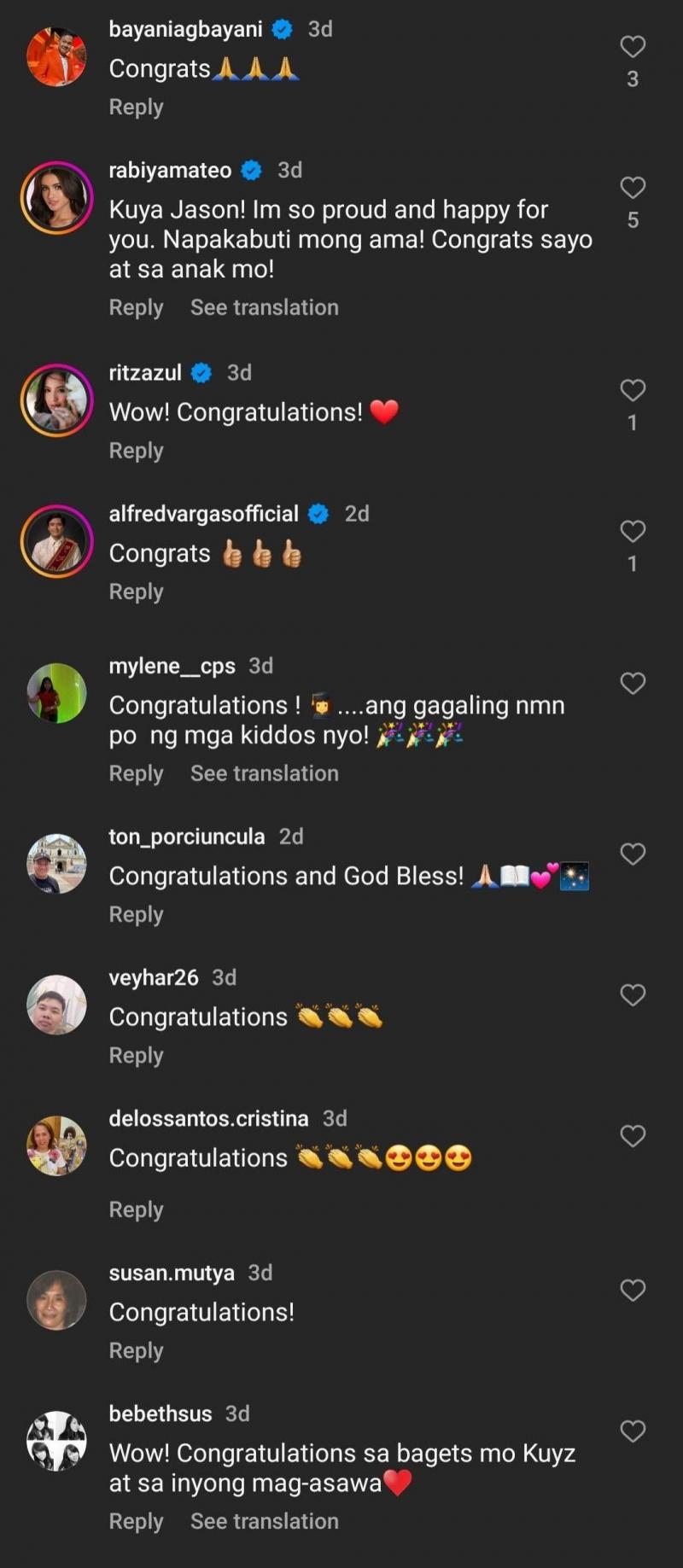Reply to bayaniagbayani's comment
The image size is (683, 1568).
point(136,108)
